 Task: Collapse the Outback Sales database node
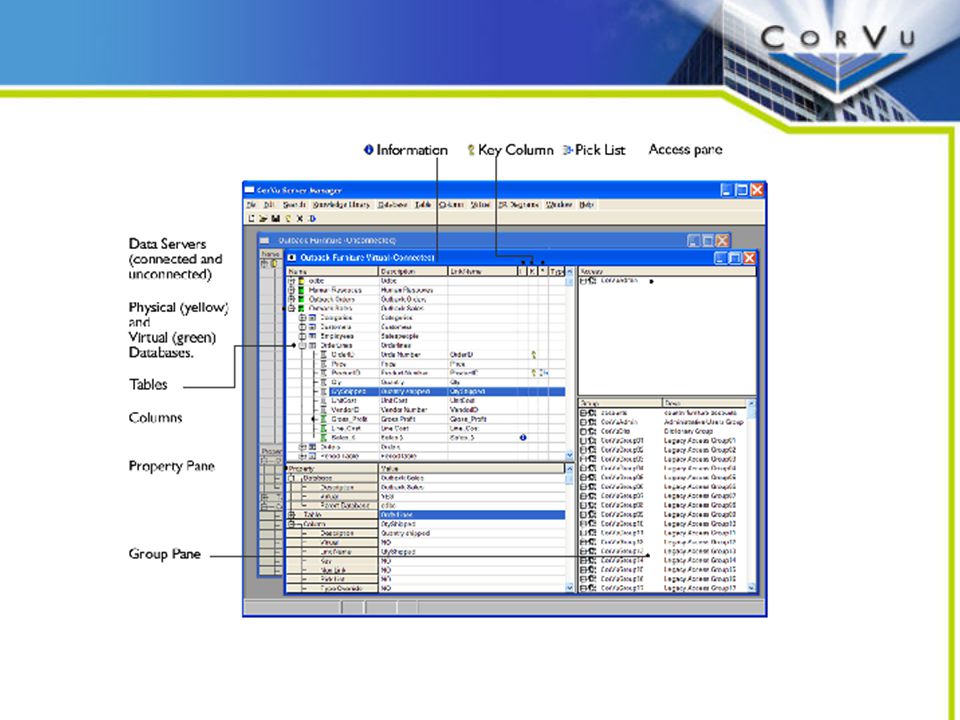tap(291, 309)
